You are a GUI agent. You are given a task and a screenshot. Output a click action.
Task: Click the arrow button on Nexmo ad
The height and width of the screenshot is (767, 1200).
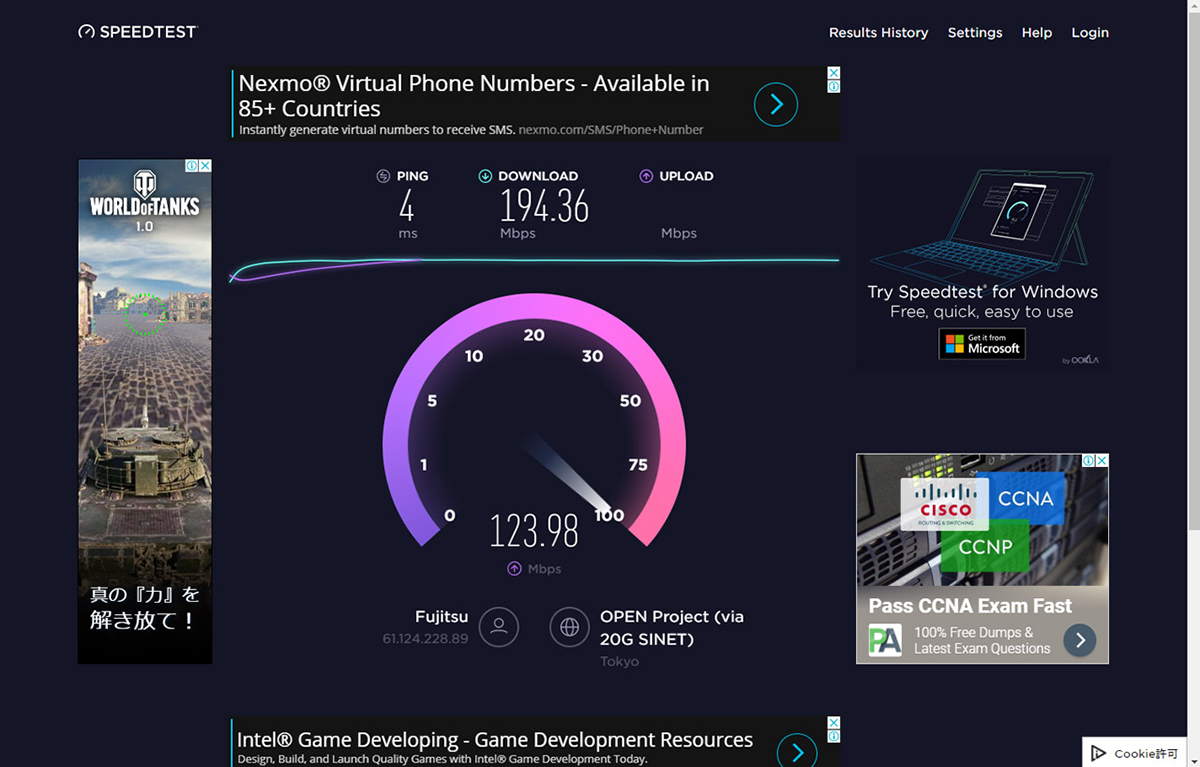[775, 104]
